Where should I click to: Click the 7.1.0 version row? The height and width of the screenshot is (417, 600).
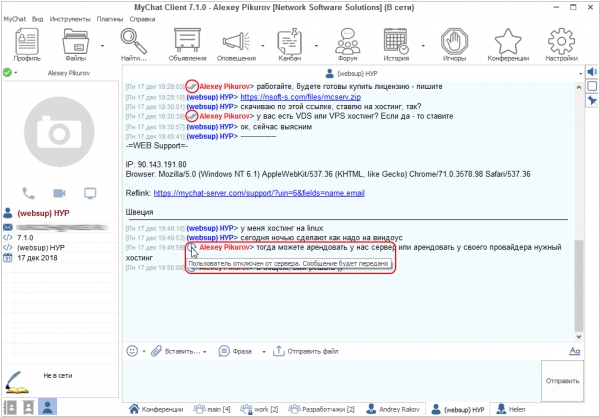60,238
